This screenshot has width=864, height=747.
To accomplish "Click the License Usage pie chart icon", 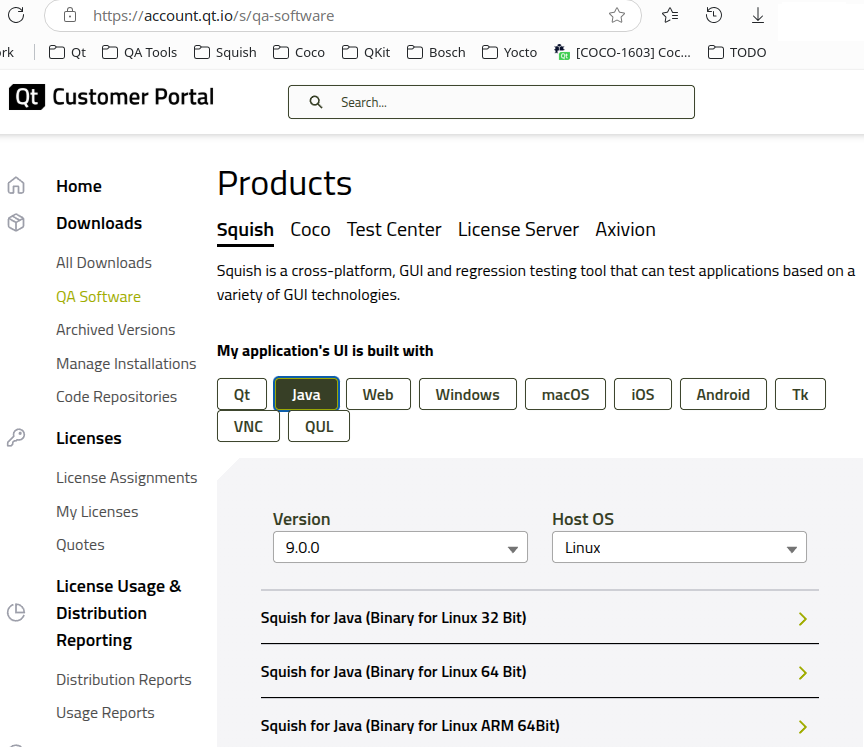I will [16, 613].
